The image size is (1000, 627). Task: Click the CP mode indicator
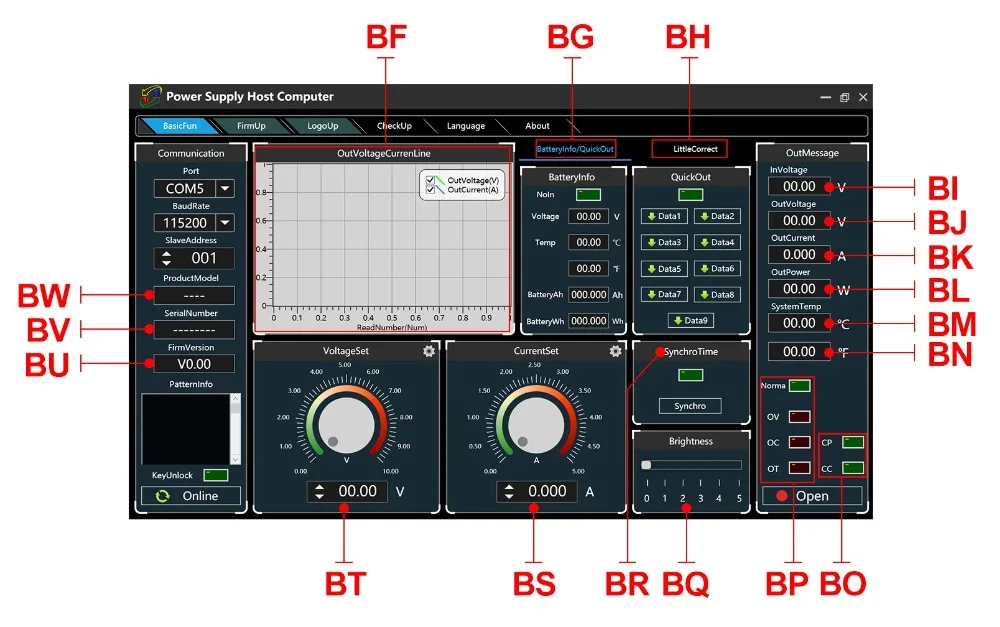[853, 442]
